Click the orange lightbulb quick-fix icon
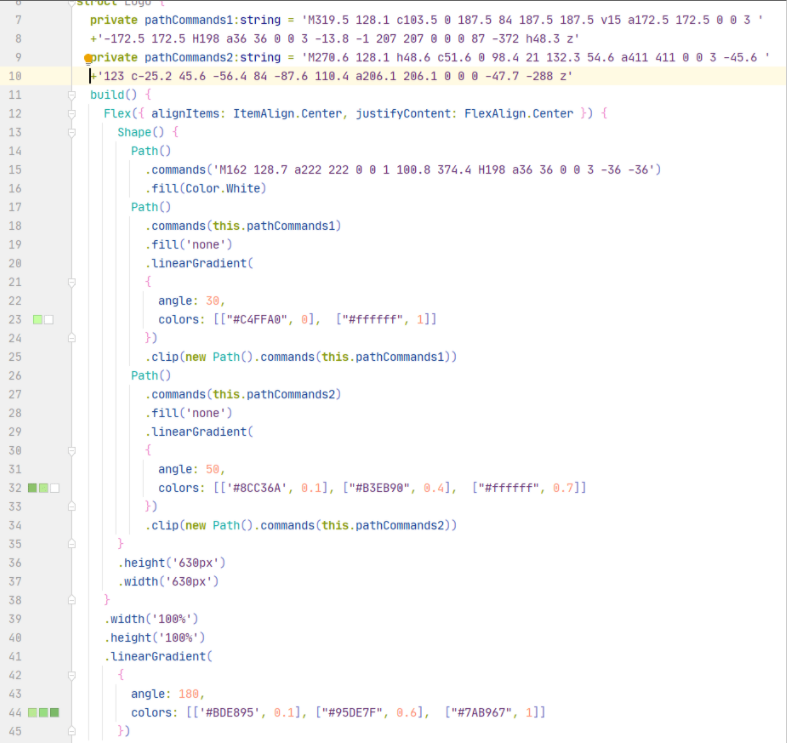Image resolution: width=787 pixels, height=743 pixels. (89, 59)
